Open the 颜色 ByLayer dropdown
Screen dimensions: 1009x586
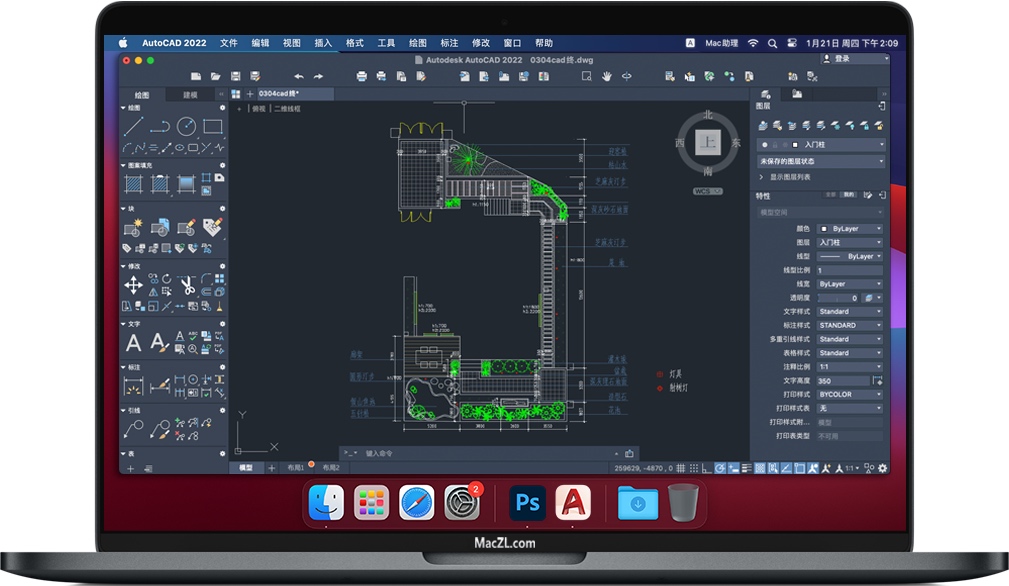[x=849, y=228]
